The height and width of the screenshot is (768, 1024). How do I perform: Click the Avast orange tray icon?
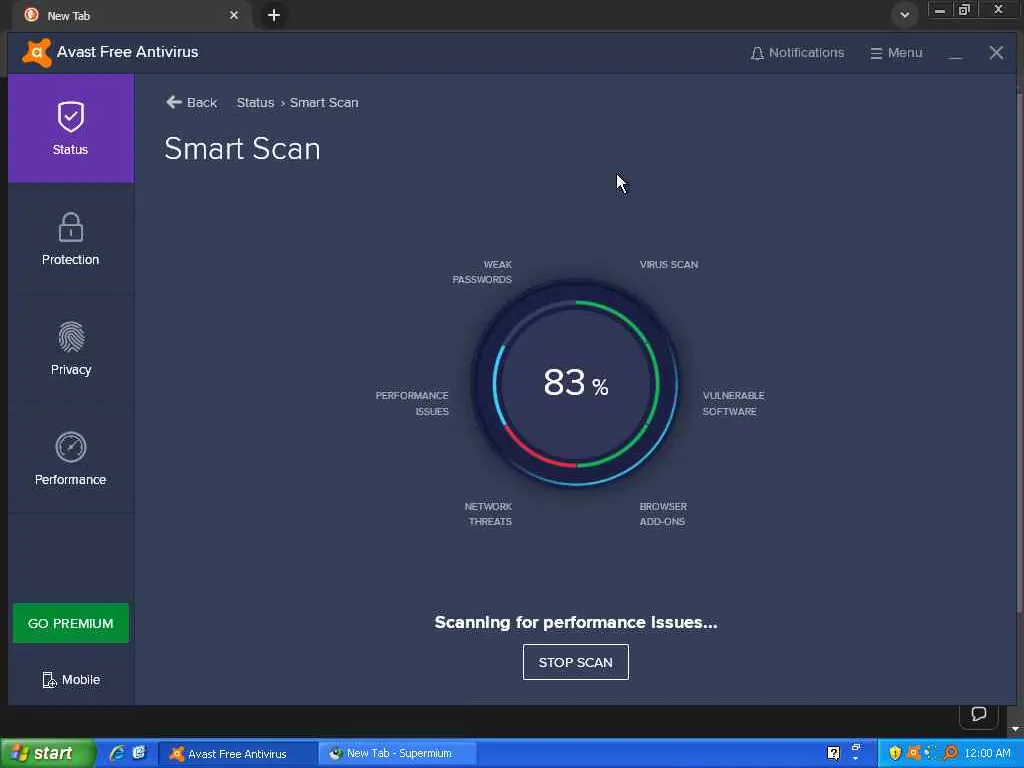(x=913, y=753)
